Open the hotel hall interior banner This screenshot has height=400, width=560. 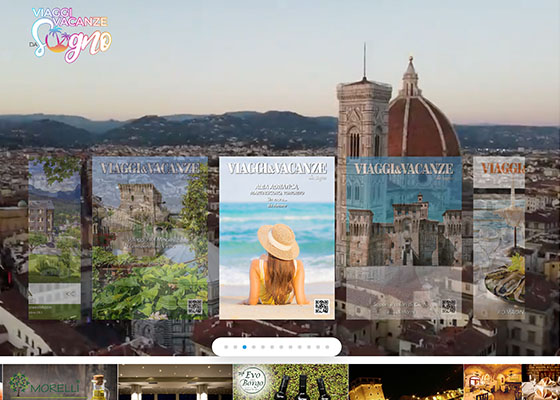tap(175, 382)
